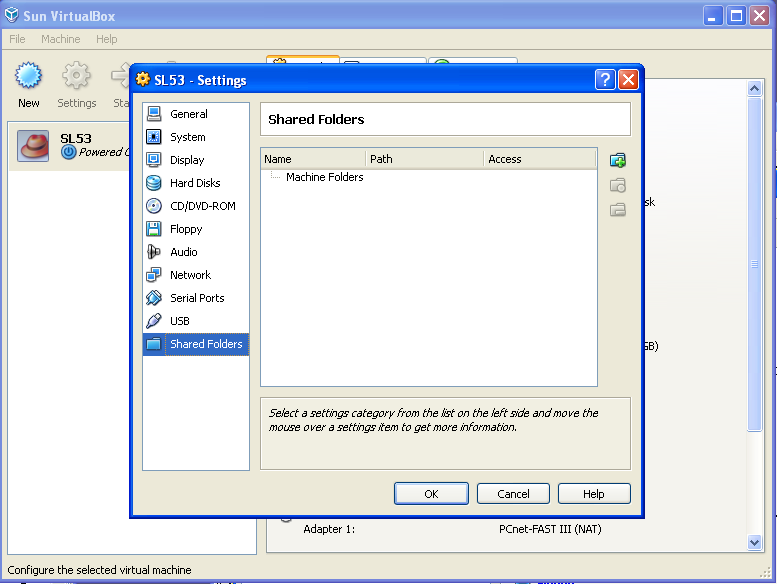
Task: Close the SL53 Settings dialog
Action: (628, 80)
